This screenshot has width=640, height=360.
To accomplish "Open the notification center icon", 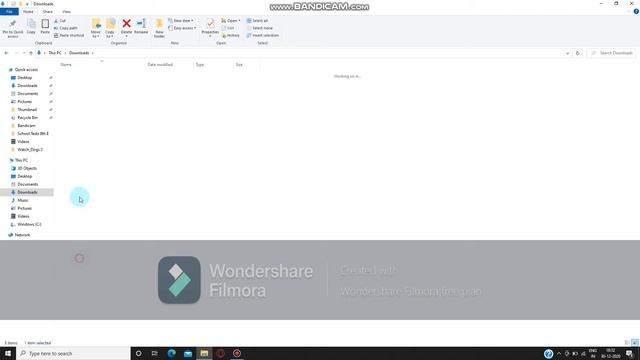I will 629,353.
